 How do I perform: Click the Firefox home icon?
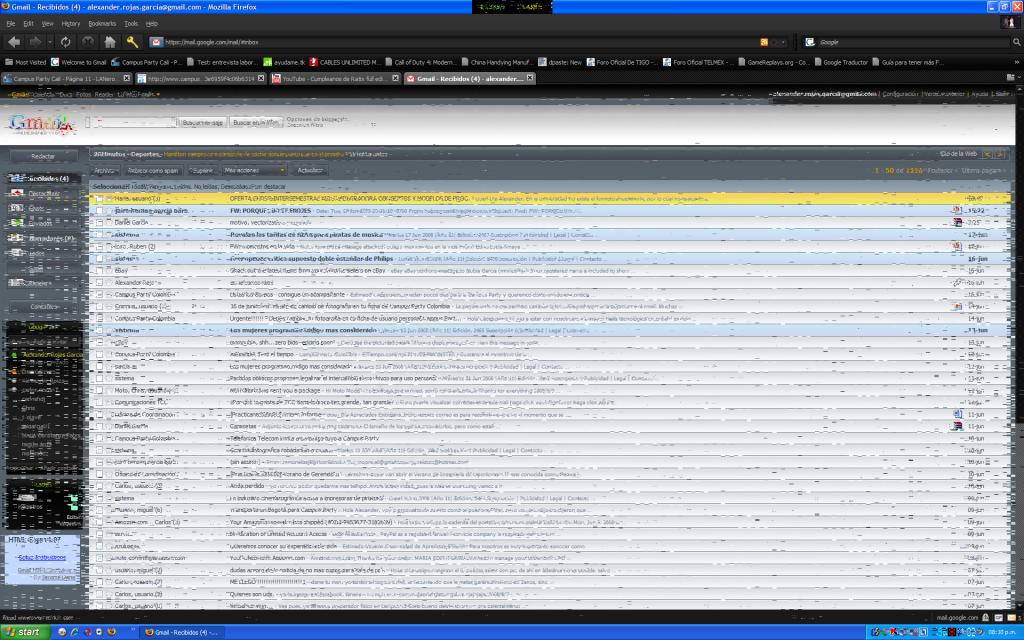(x=110, y=42)
